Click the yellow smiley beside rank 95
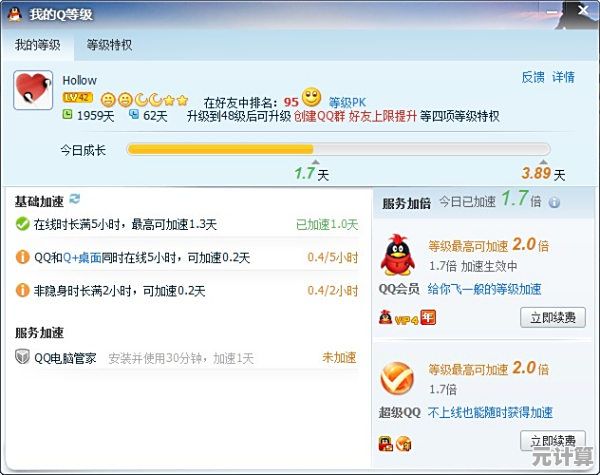Screen dimensions: 600x475 pos(311,97)
